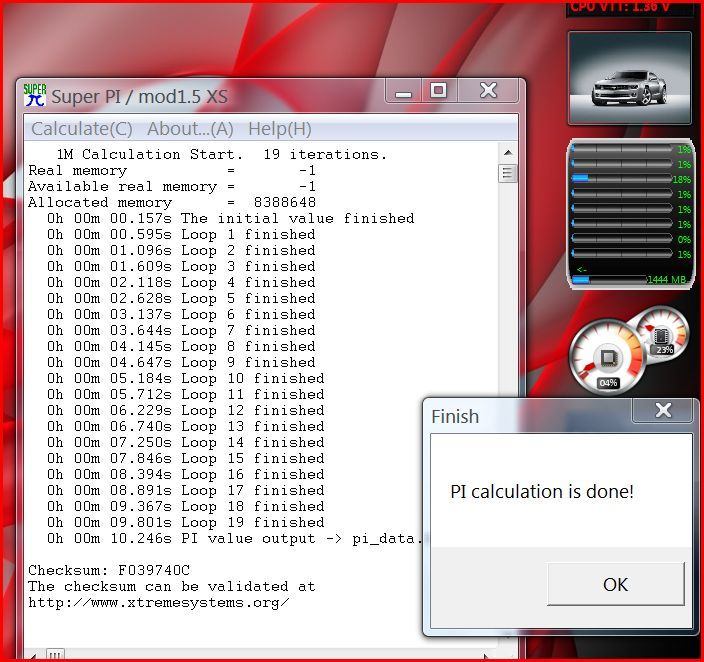Viewport: 704px width, 662px height.
Task: Click the 'PI calculation is done!' message
Action: point(542,491)
